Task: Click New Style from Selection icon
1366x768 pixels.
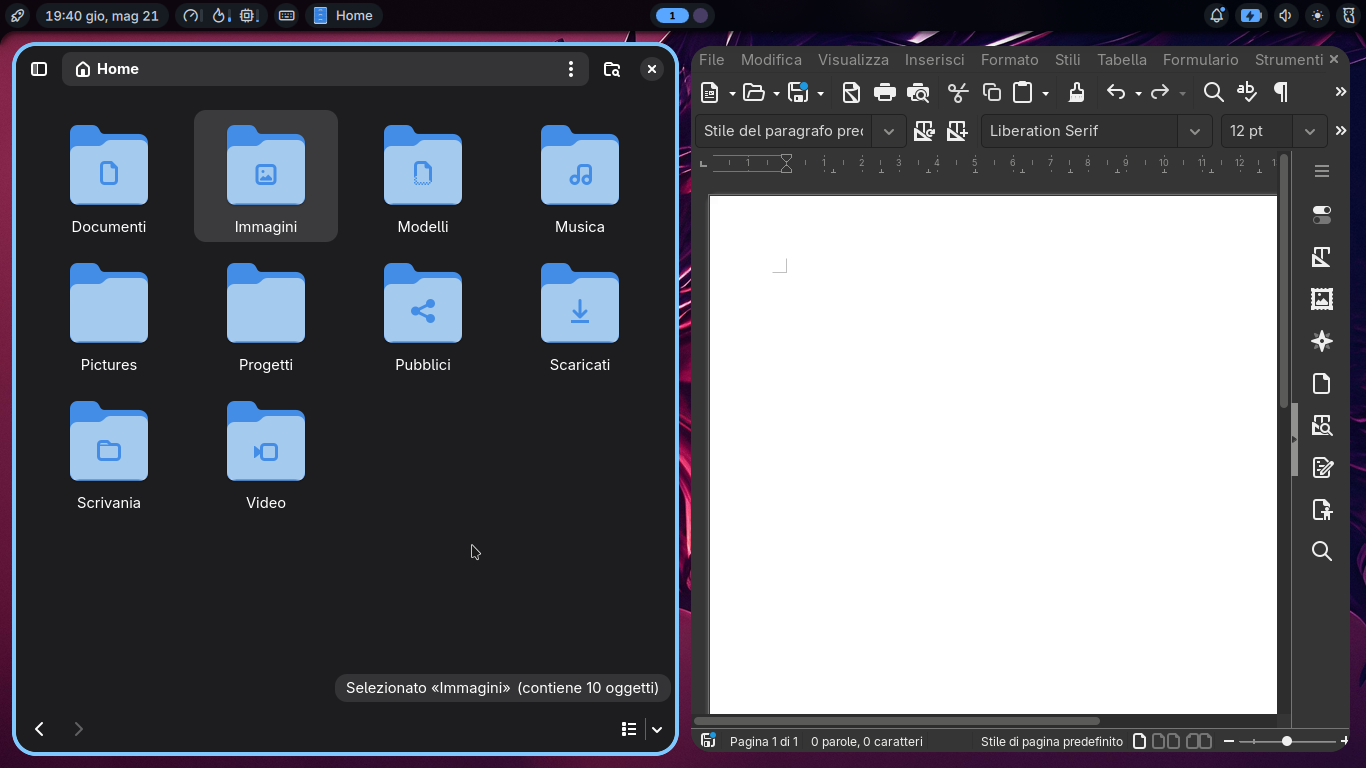Action: pyautogui.click(x=957, y=131)
